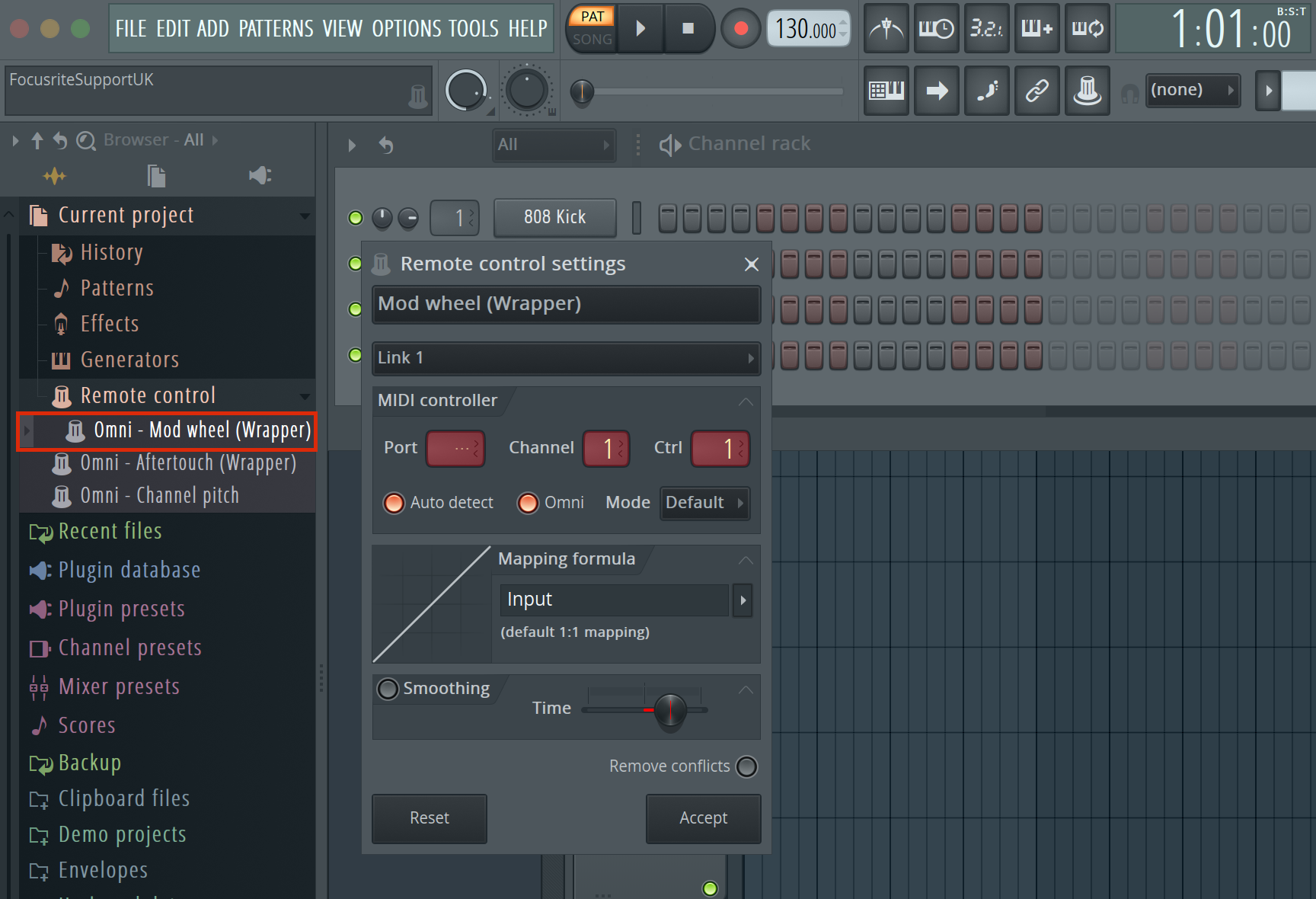The height and width of the screenshot is (899, 1316).
Task: Start playback with the play button
Action: [640, 28]
